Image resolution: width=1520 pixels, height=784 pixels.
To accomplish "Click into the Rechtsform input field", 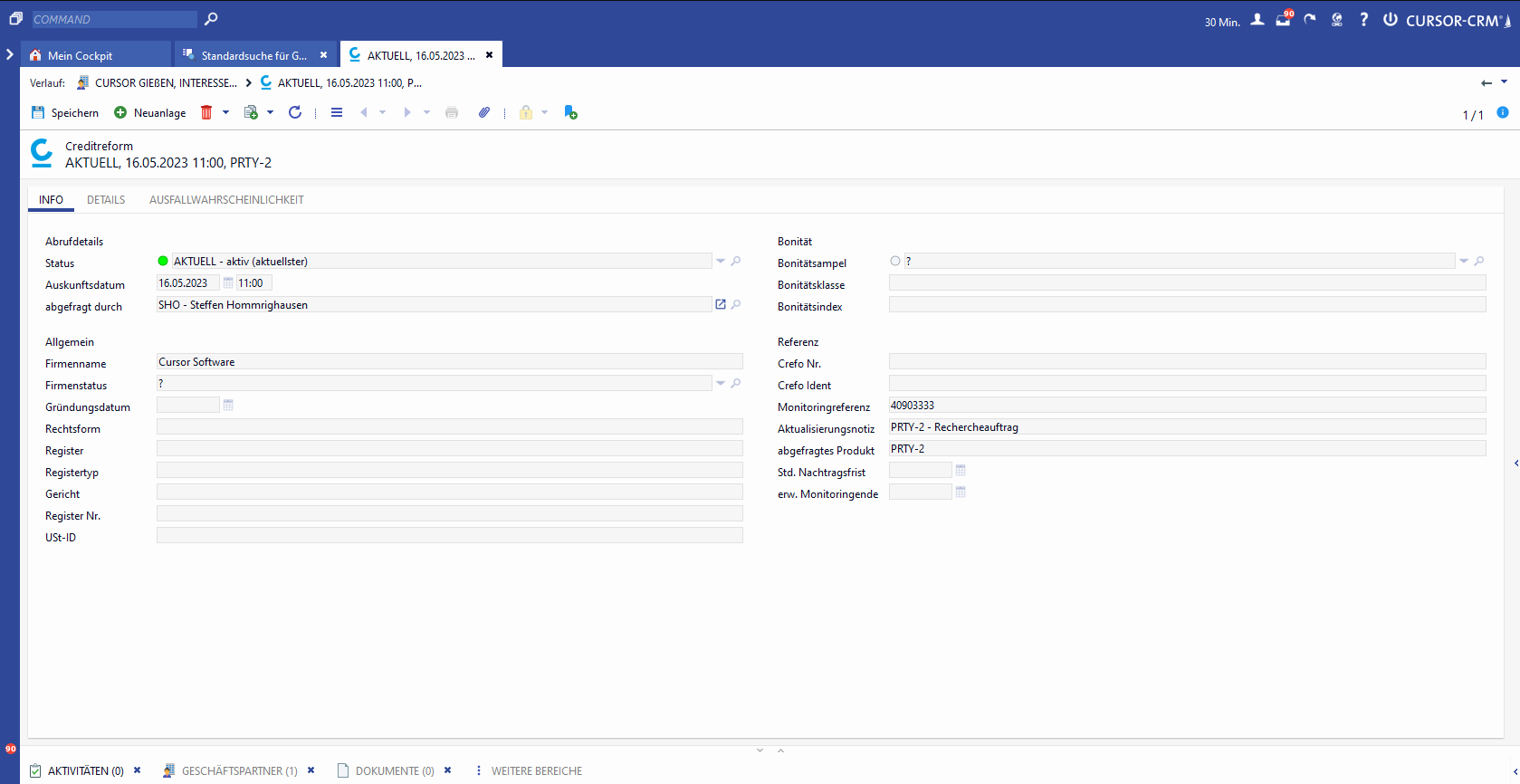I will pos(449,426).
